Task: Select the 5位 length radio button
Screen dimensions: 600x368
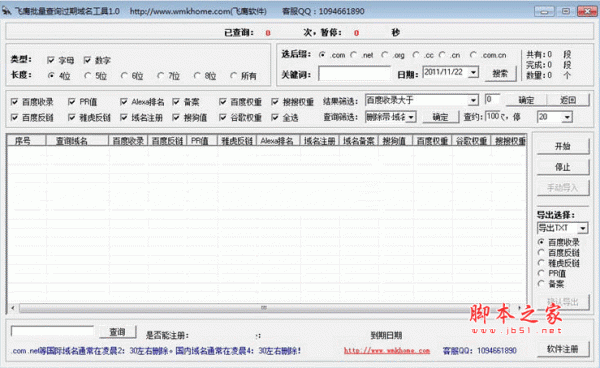Action: (x=88, y=76)
